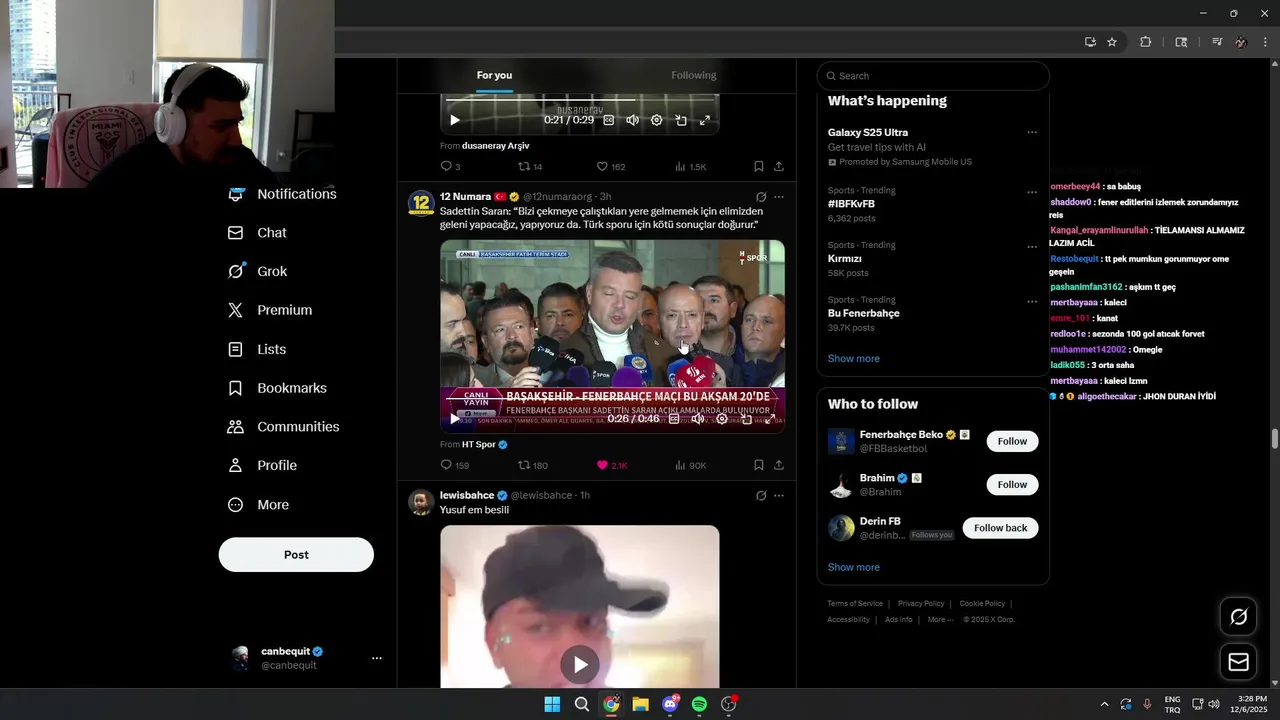Image resolution: width=1280 pixels, height=720 pixels.
Task: Click the Post button
Action: tap(296, 555)
